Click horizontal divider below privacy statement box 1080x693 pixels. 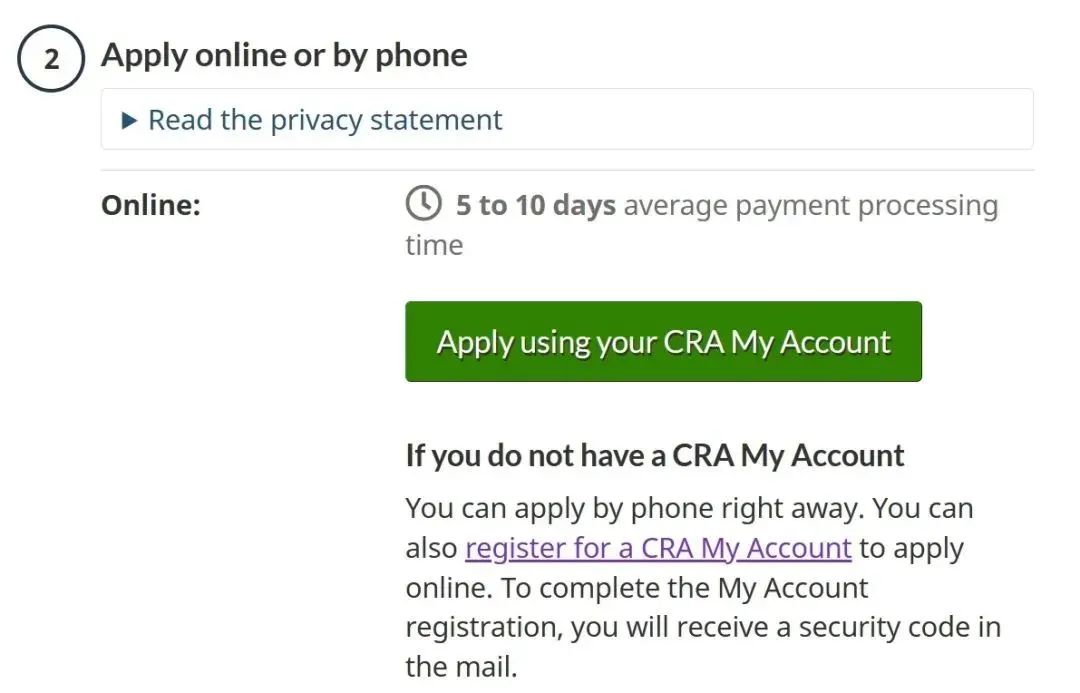[568, 170]
